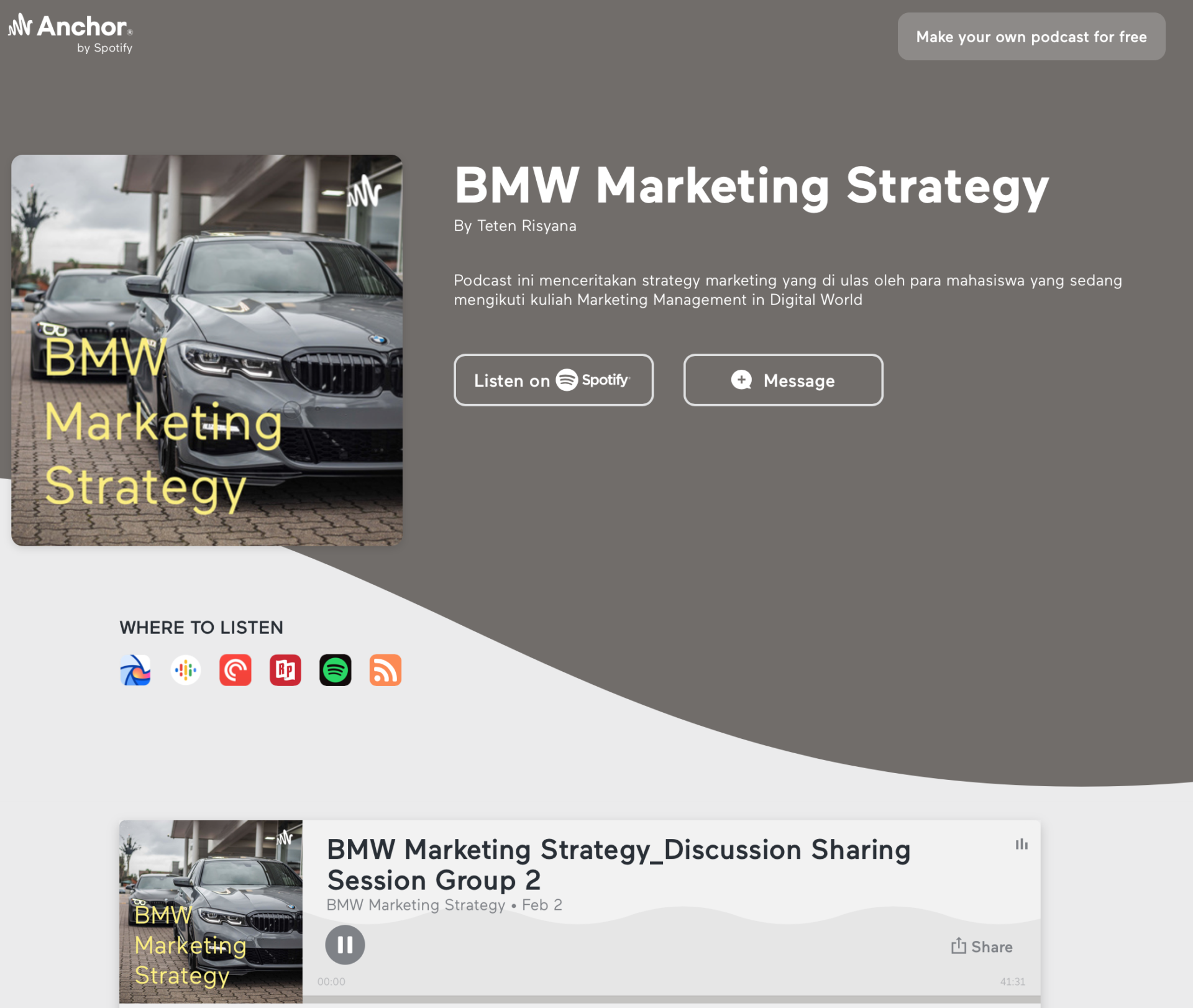Click the BMW Marketing Strategy main heading
The image size is (1193, 1008).
point(751,185)
